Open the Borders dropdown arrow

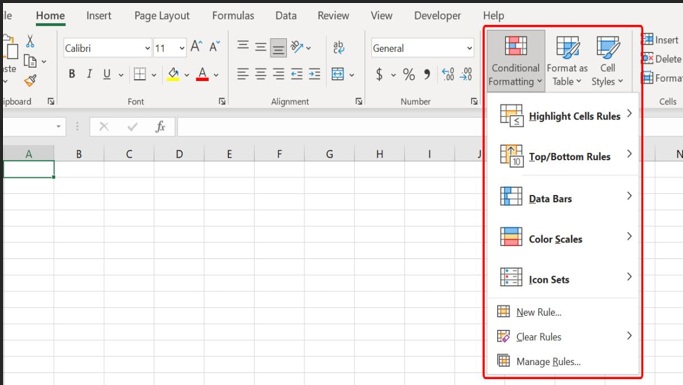(x=154, y=75)
